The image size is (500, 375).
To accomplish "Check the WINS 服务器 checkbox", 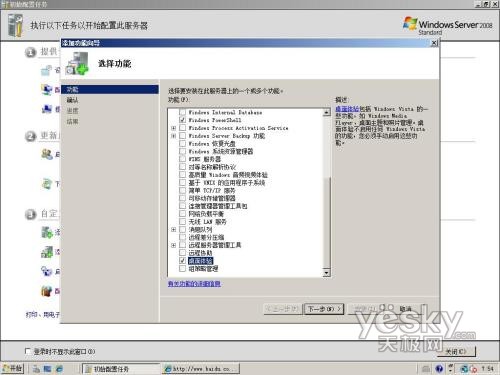I will point(182,159).
